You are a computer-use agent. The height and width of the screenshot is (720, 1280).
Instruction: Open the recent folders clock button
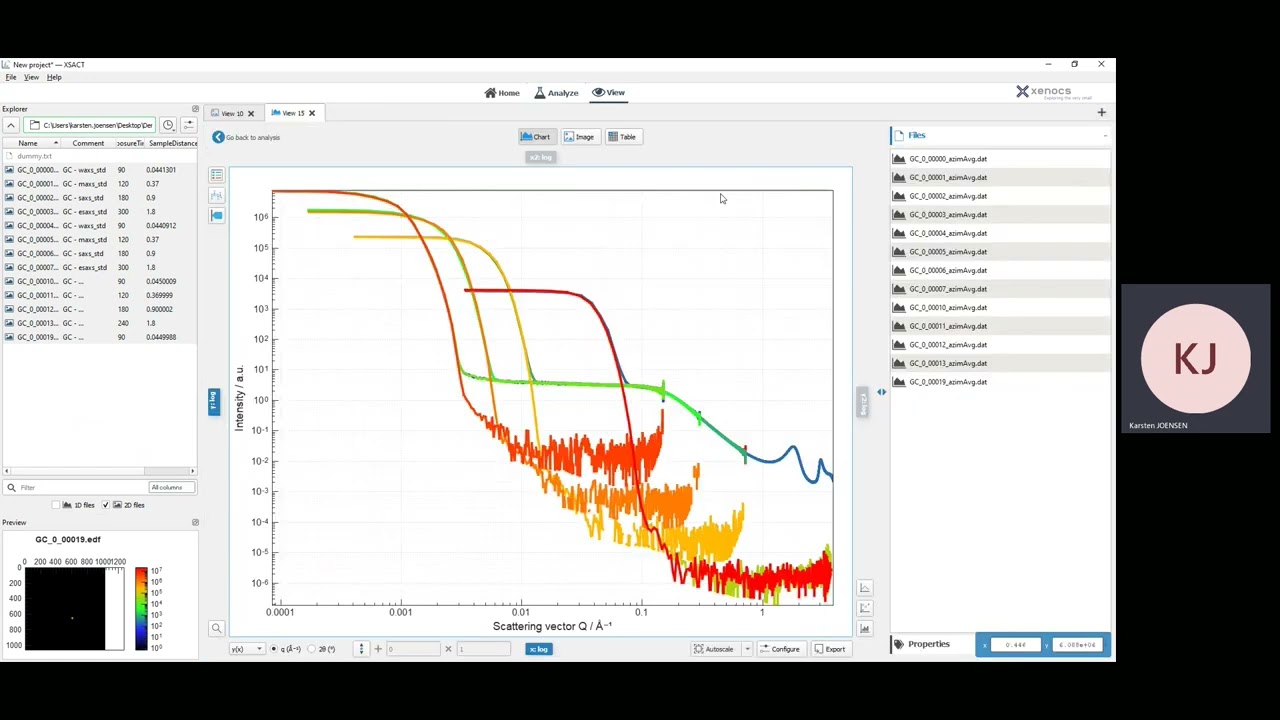[x=168, y=125]
